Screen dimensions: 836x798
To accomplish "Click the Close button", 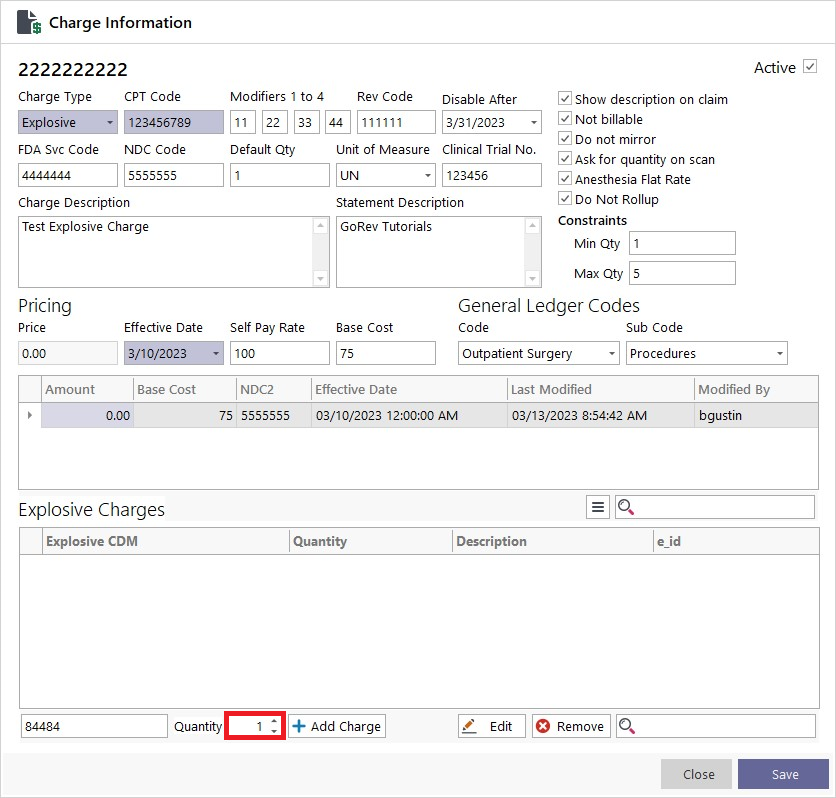I will pos(698,774).
